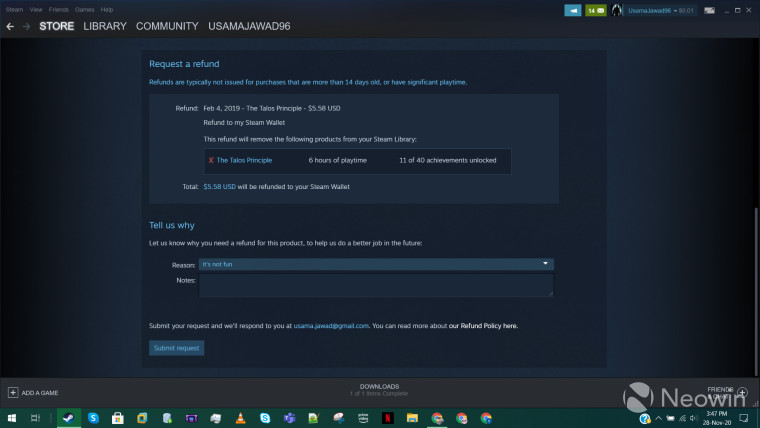This screenshot has height=428, width=760.
Task: Click the plus icon next to ADD A GAME
Action: 13,393
